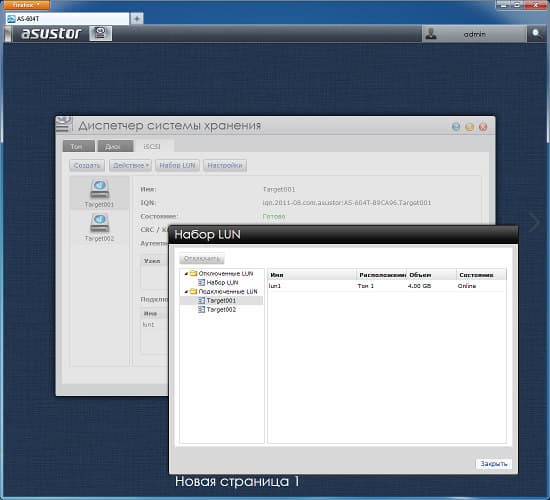The image size is (550, 500).
Task: Click the yellow minimize button in Storage Manager
Action: click(x=469, y=127)
